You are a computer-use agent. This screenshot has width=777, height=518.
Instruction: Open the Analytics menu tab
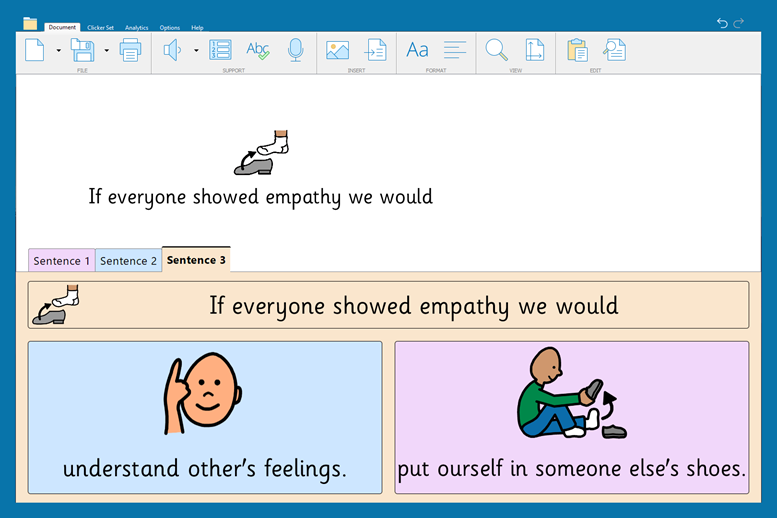tap(136, 28)
